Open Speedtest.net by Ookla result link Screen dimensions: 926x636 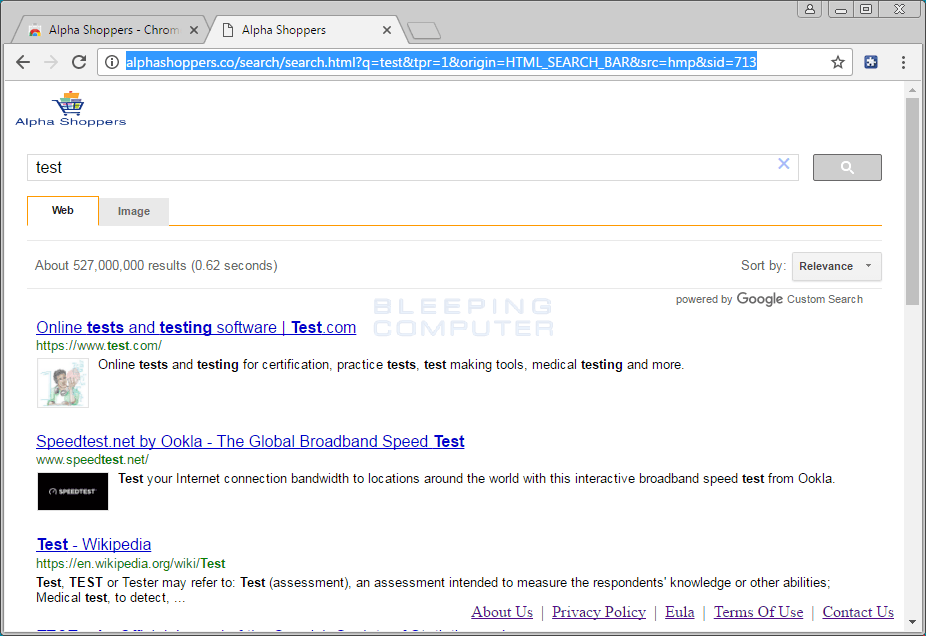click(250, 441)
